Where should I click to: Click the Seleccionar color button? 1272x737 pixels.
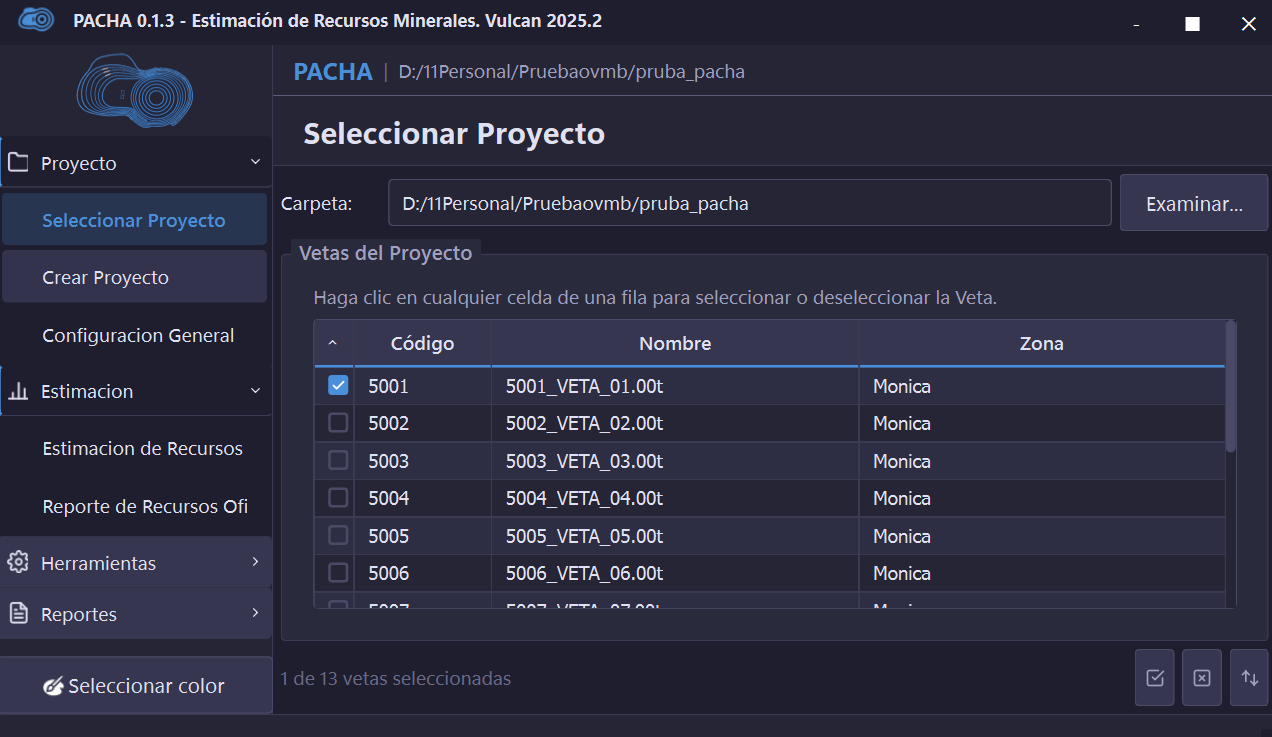point(136,685)
